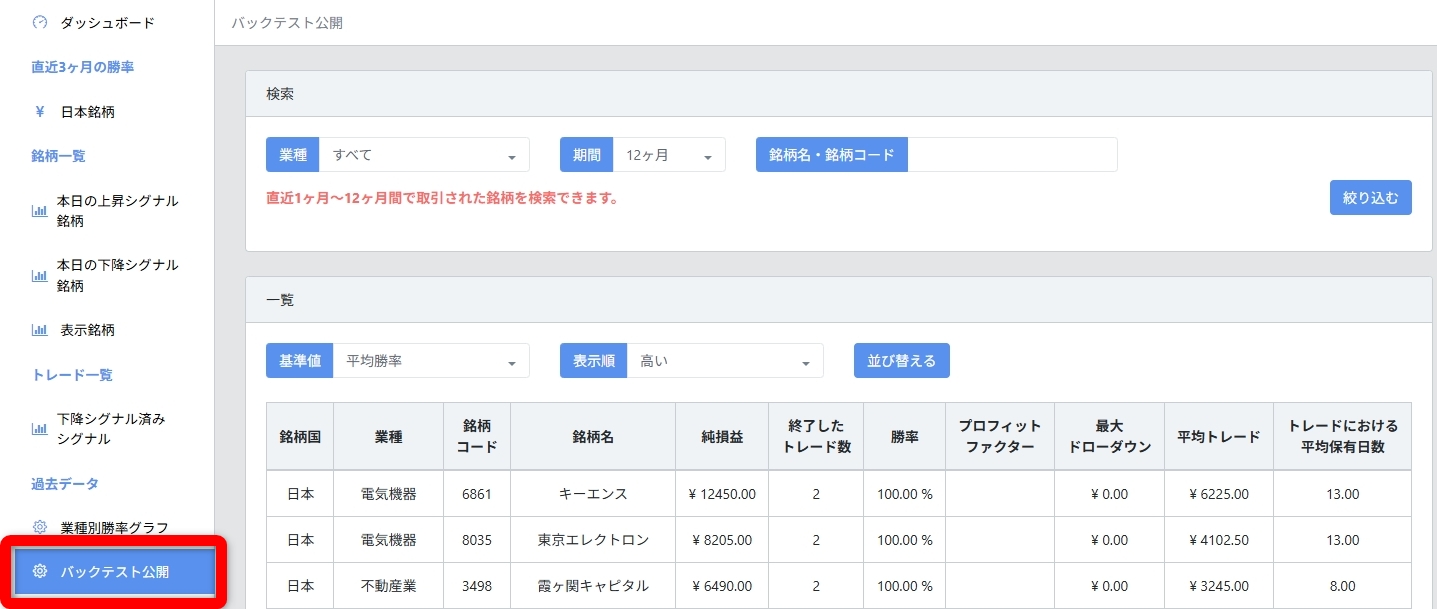The width and height of the screenshot is (1437, 609).
Task: Click the 勝率 column header
Action: tap(904, 437)
